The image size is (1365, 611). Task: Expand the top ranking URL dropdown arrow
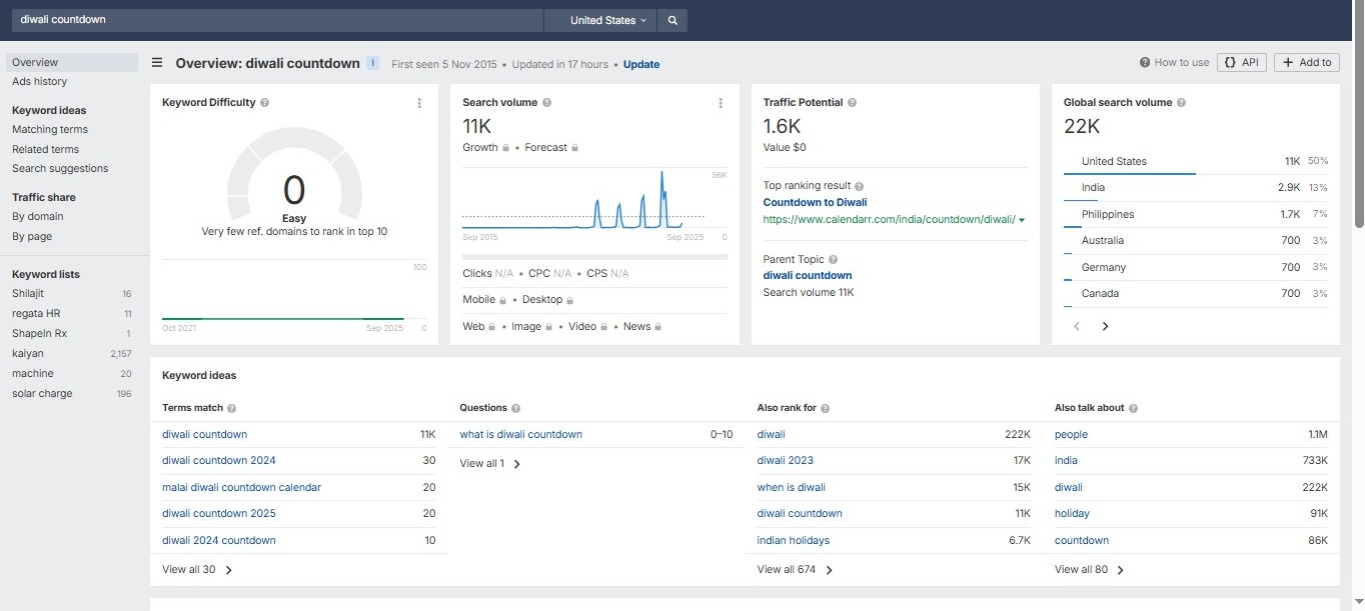point(1021,220)
